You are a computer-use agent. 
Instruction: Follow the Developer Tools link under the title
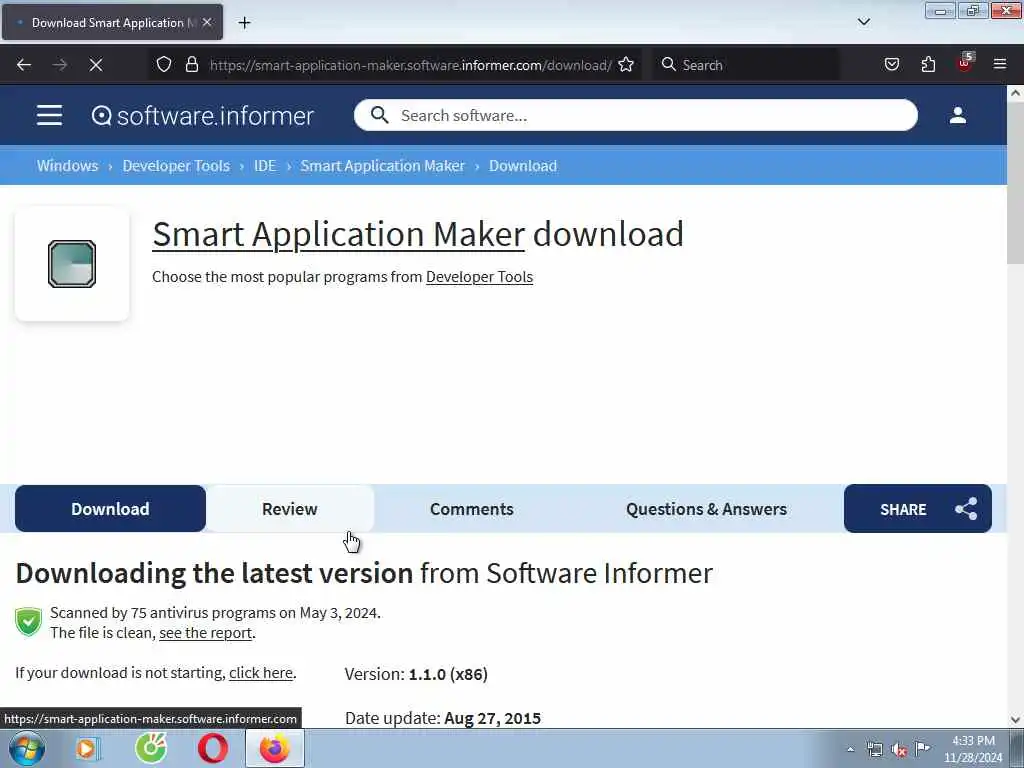click(479, 277)
